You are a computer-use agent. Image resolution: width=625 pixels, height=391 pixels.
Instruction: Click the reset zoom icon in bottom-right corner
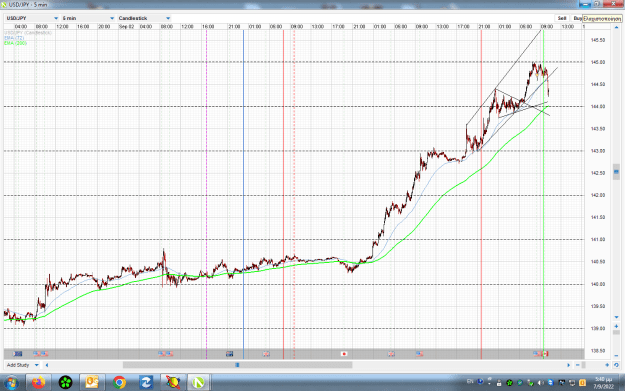(616, 365)
